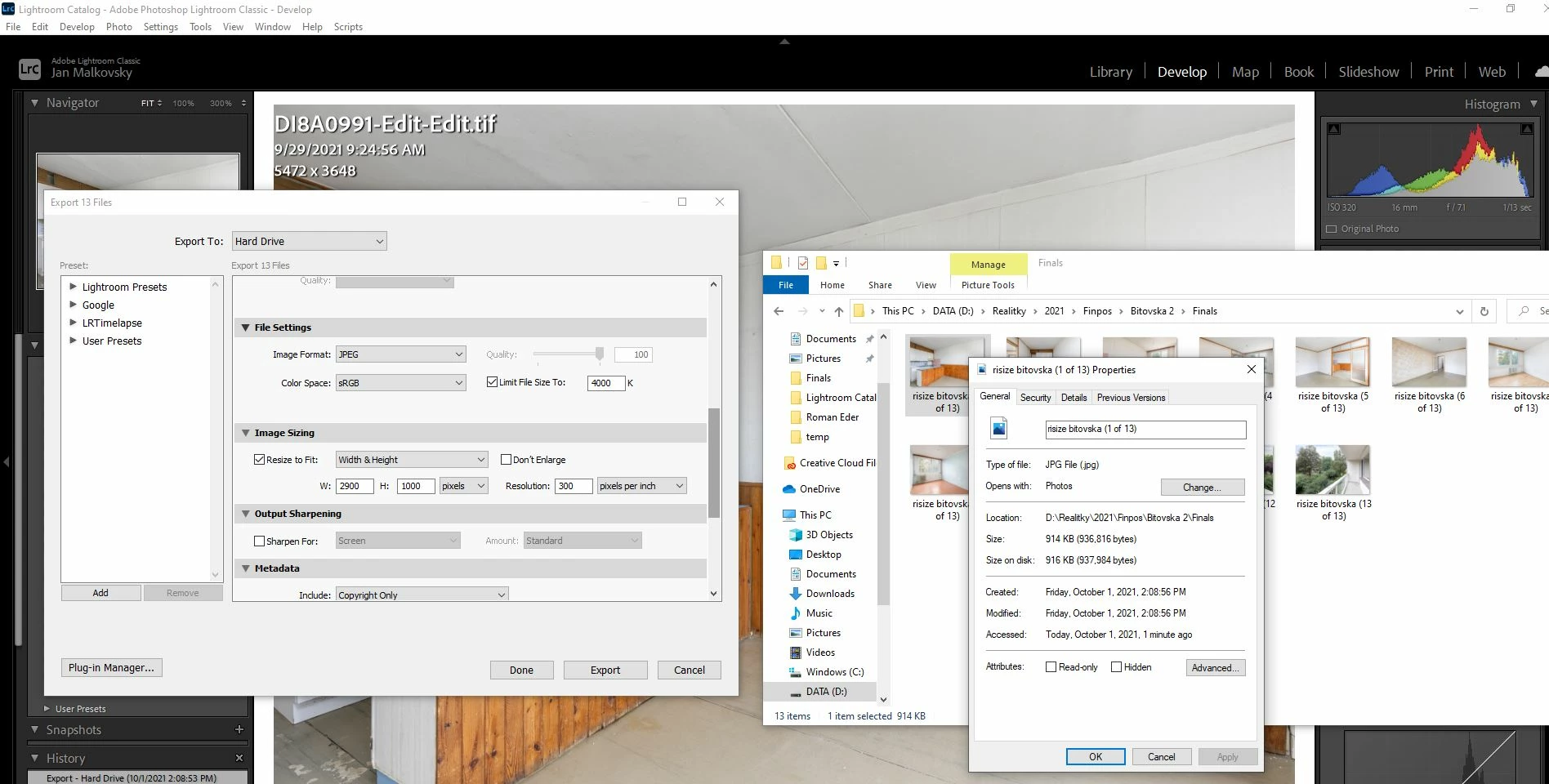This screenshot has width=1549, height=784.
Task: Click the Lrc logo badge
Action: (29, 69)
